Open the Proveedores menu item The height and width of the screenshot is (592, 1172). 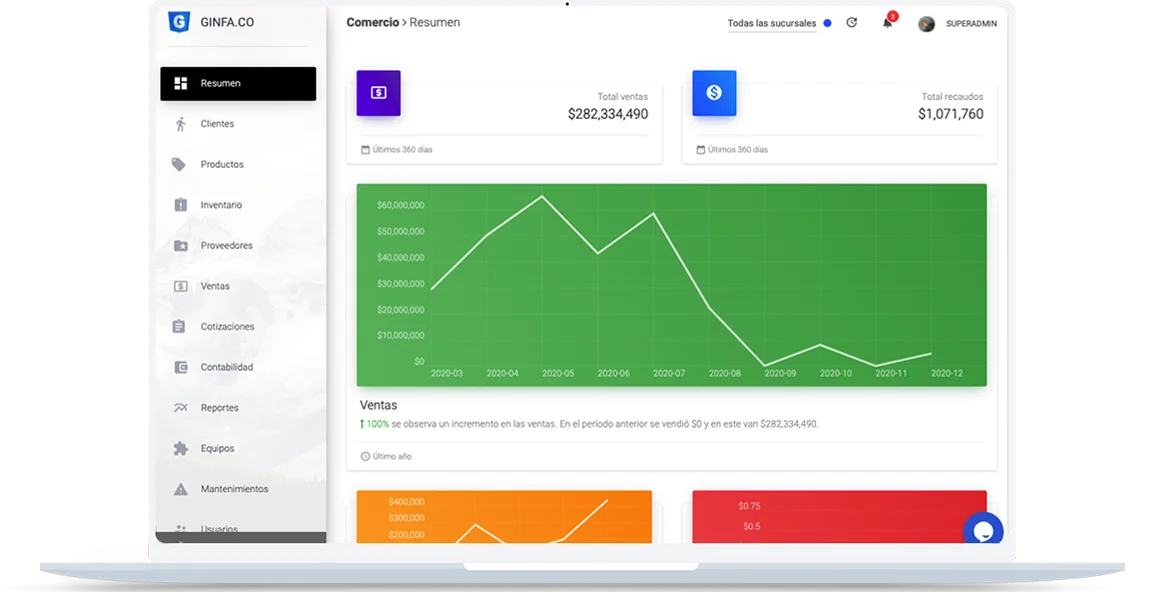pos(238,245)
